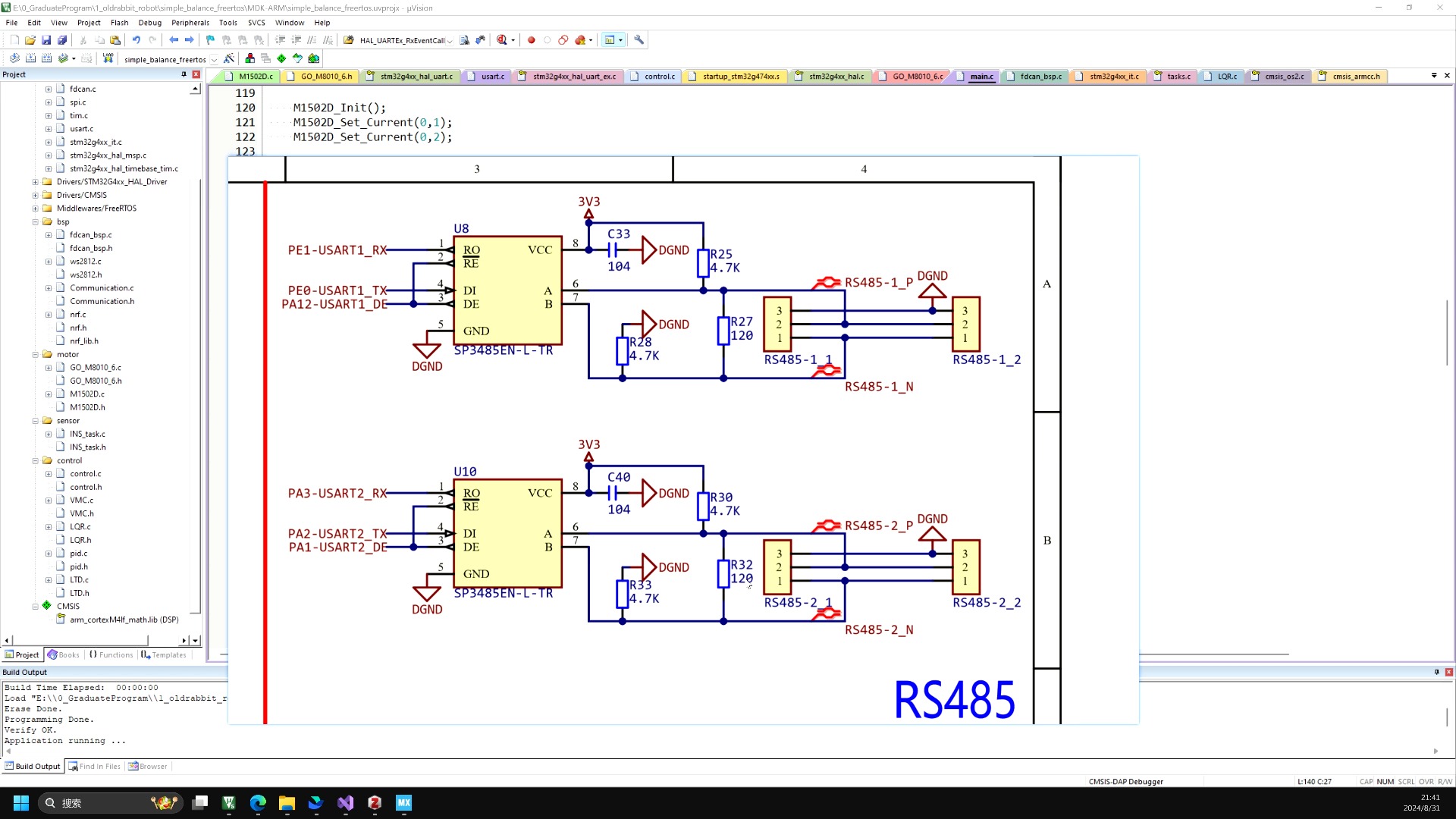Open the simple_balance_freertos target dropdown
This screenshot has width=1456, height=819.
pyautogui.click(x=214, y=59)
